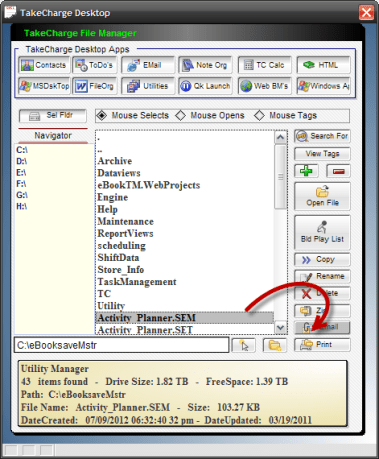Viewport: 379px width, 459px height.
Task: Click the cursor-pointer icon beside path field
Action: click(244, 345)
